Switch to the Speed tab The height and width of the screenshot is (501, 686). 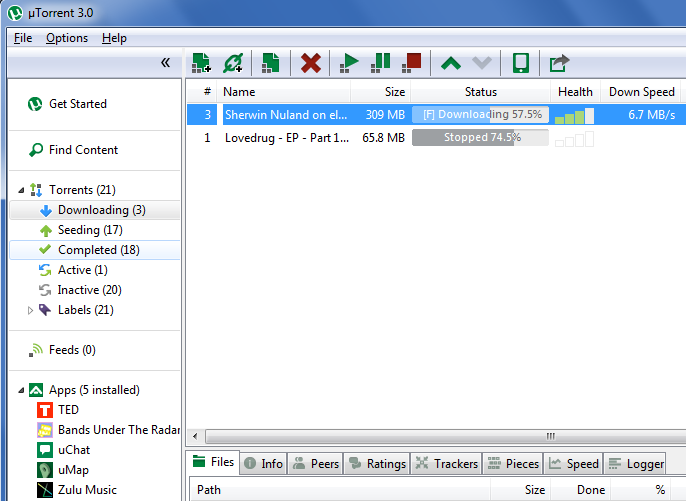pyautogui.click(x=574, y=463)
